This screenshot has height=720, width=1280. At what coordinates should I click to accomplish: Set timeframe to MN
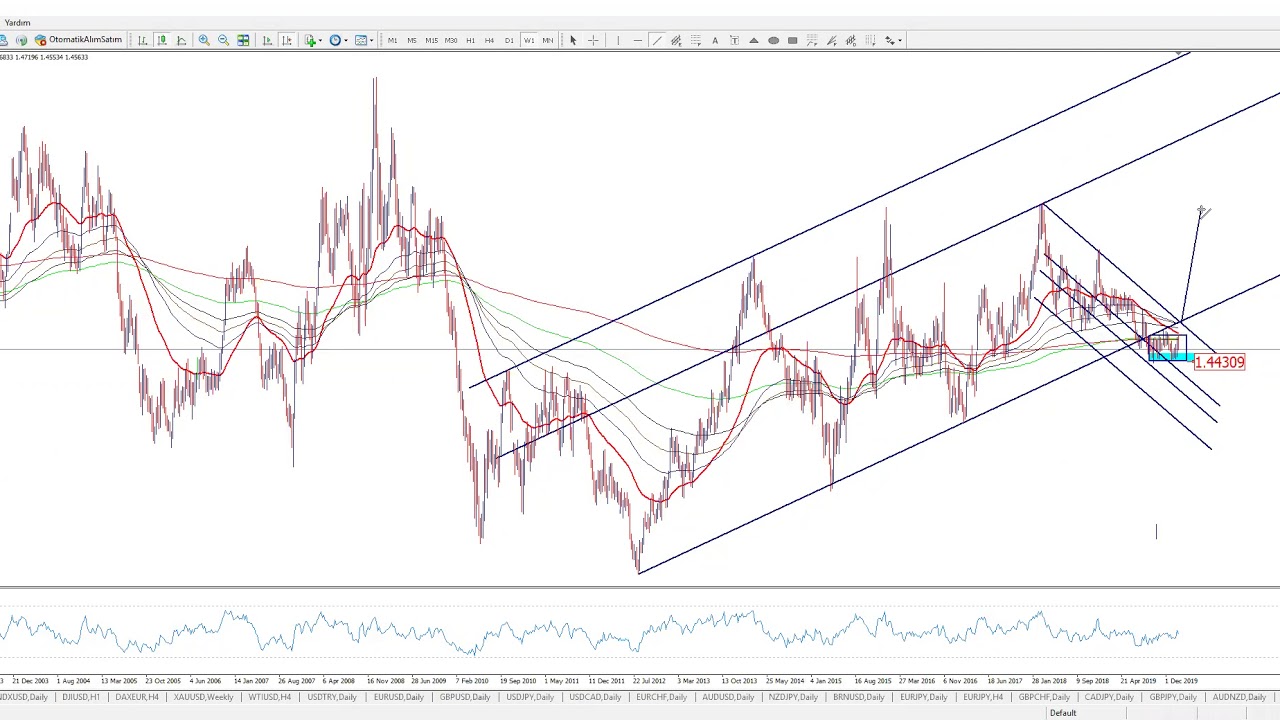pos(548,40)
